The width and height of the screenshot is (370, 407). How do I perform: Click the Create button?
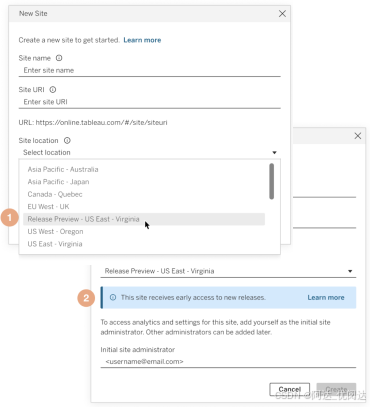point(336,389)
